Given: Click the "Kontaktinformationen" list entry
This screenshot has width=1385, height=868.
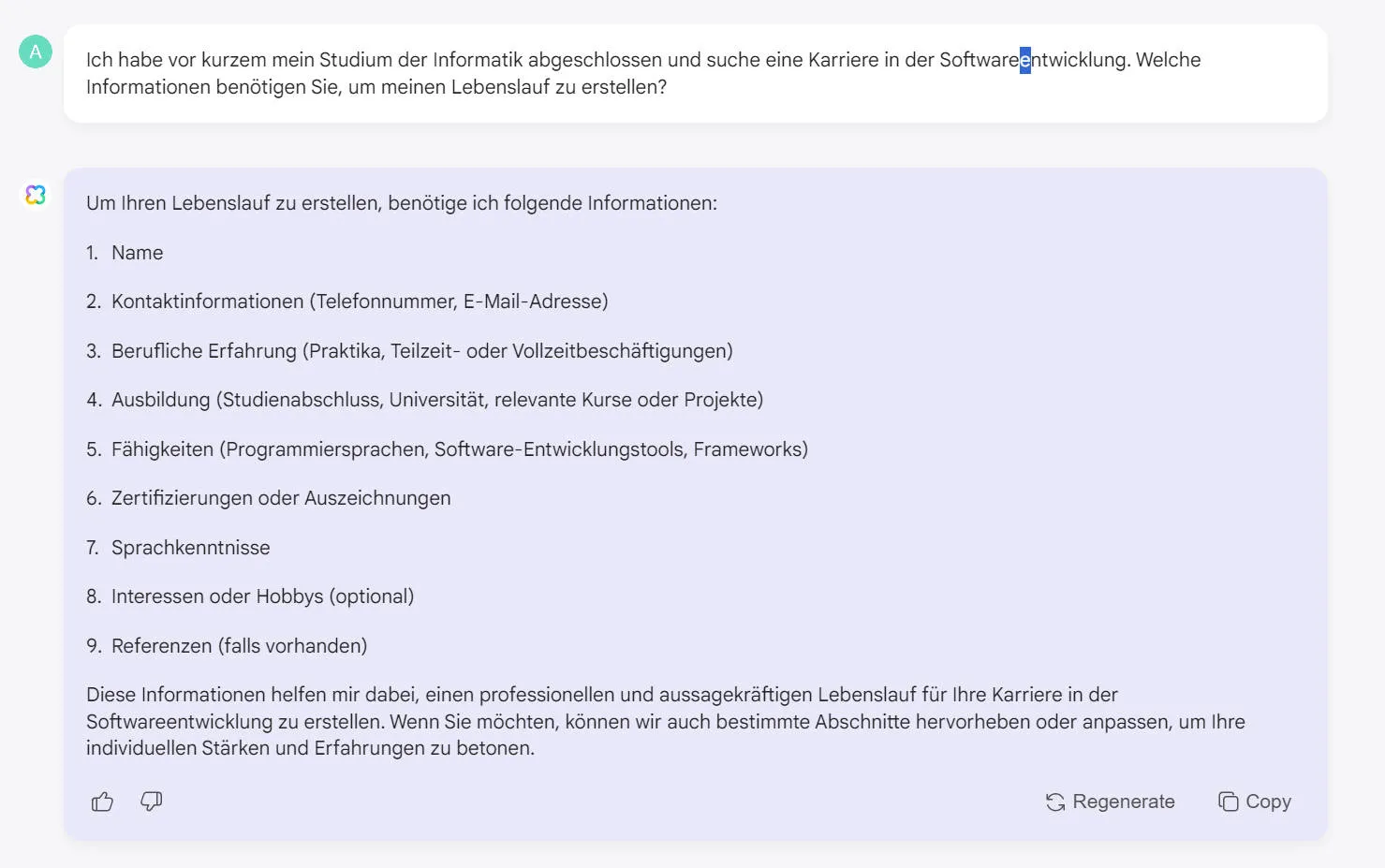Looking at the screenshot, I should (x=360, y=301).
